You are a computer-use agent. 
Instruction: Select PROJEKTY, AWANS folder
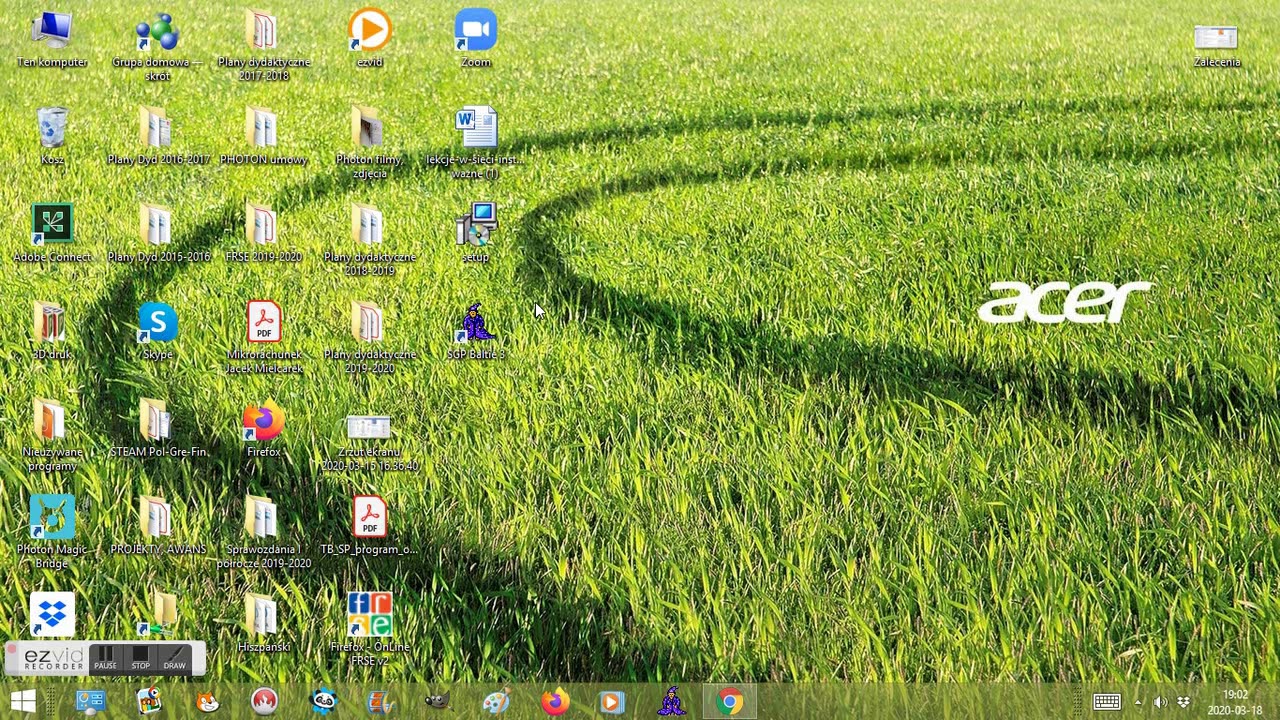(x=157, y=525)
